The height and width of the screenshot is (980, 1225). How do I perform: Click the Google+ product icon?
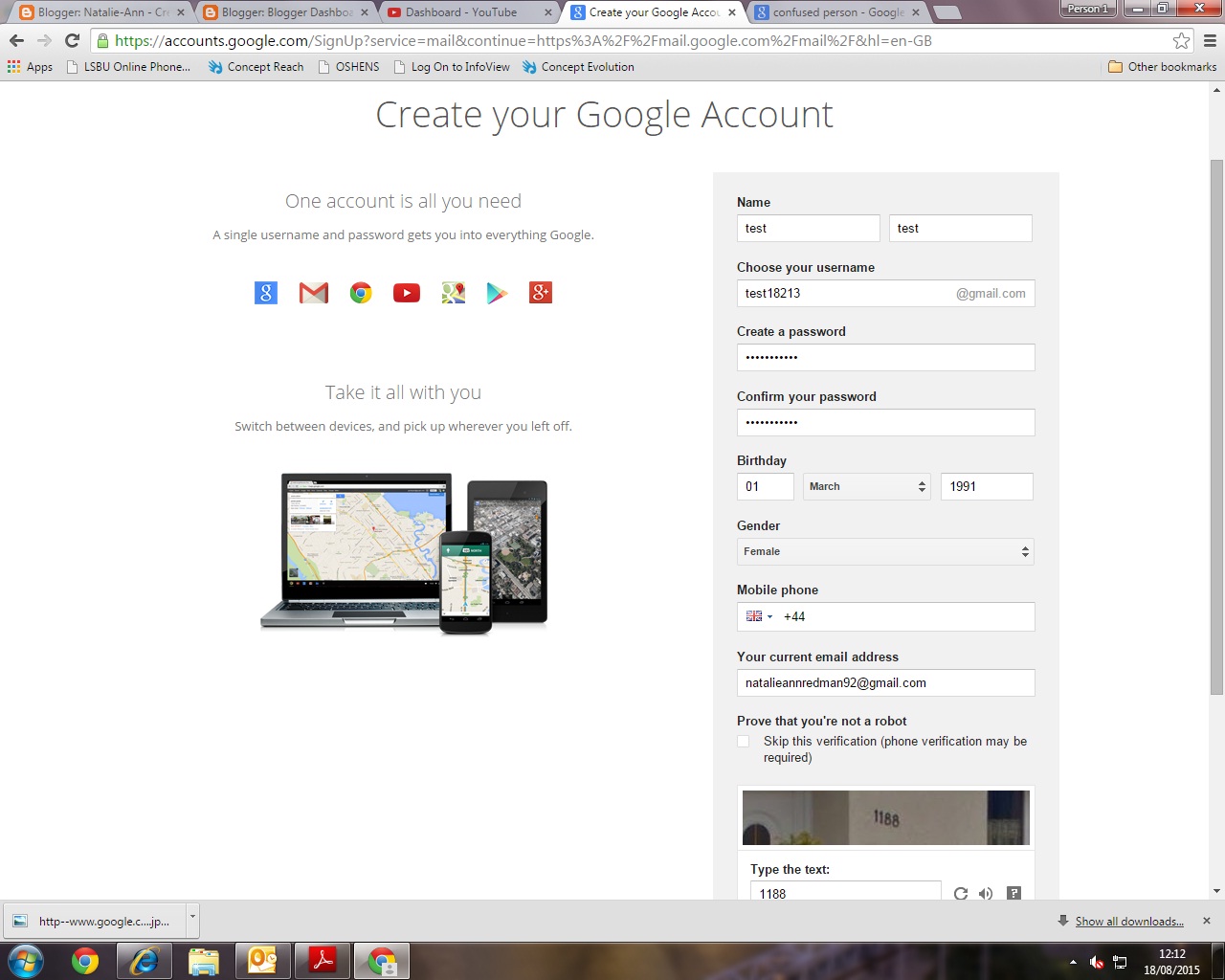(x=541, y=293)
